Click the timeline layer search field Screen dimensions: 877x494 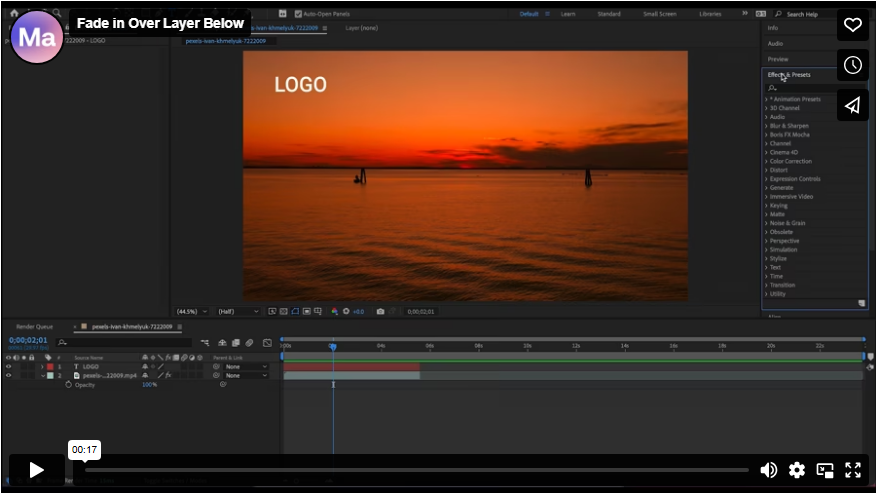pos(124,342)
